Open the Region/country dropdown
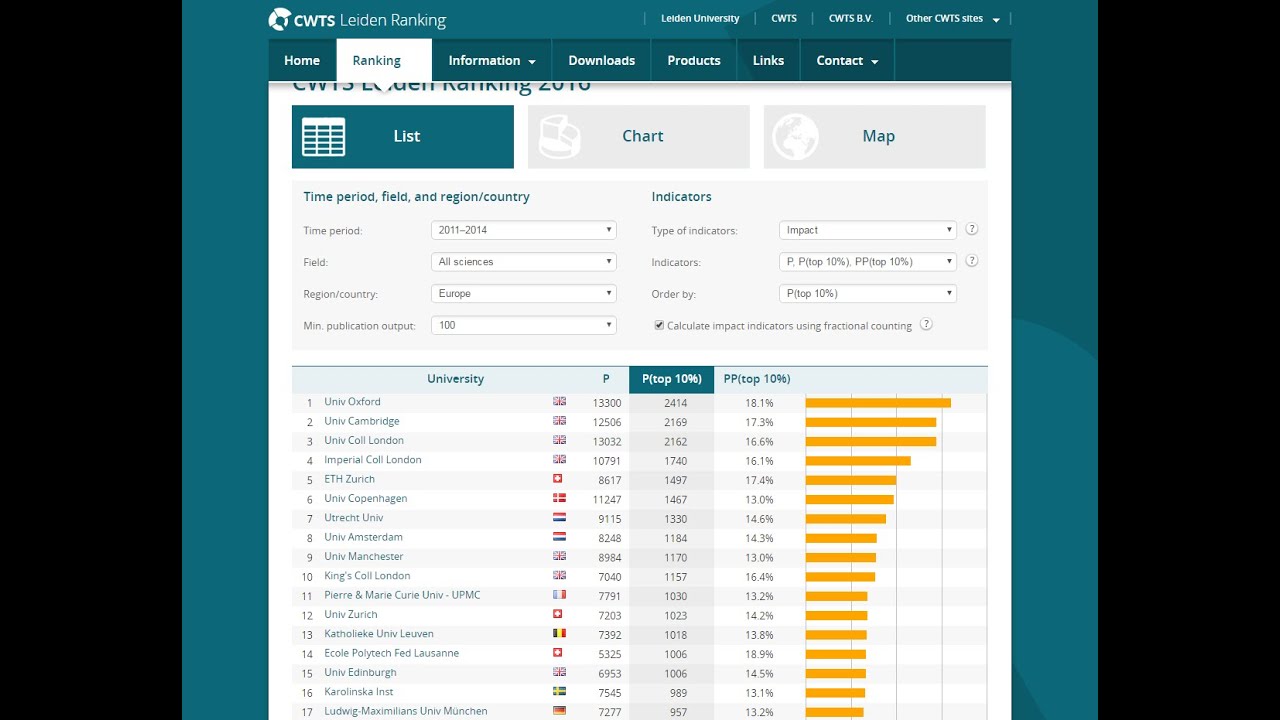The height and width of the screenshot is (720, 1280). pyautogui.click(x=524, y=294)
